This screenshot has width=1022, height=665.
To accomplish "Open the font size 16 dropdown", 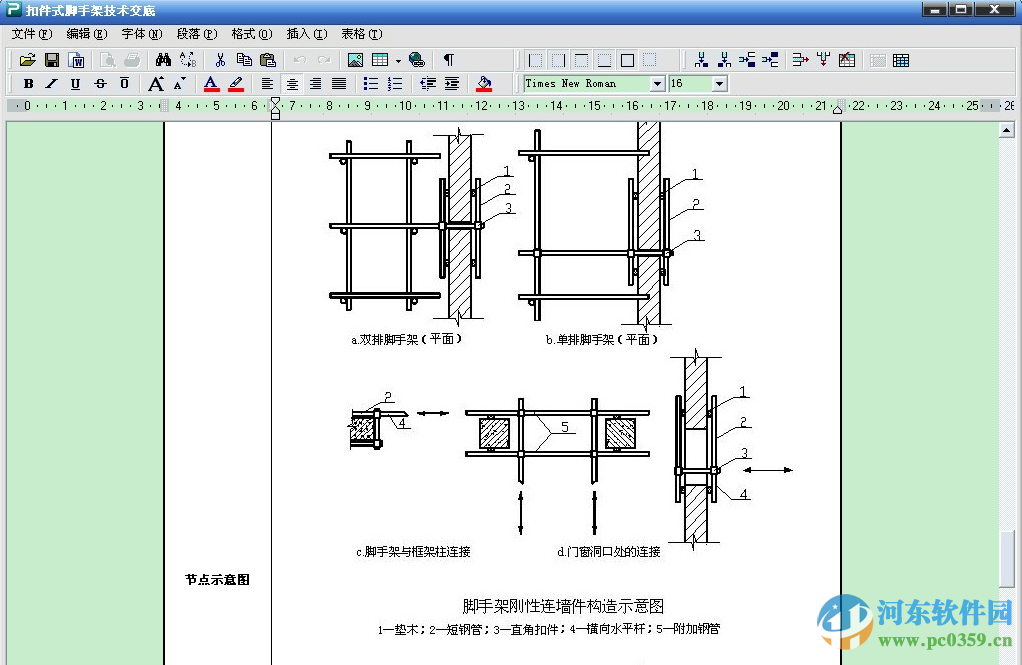I will point(719,83).
